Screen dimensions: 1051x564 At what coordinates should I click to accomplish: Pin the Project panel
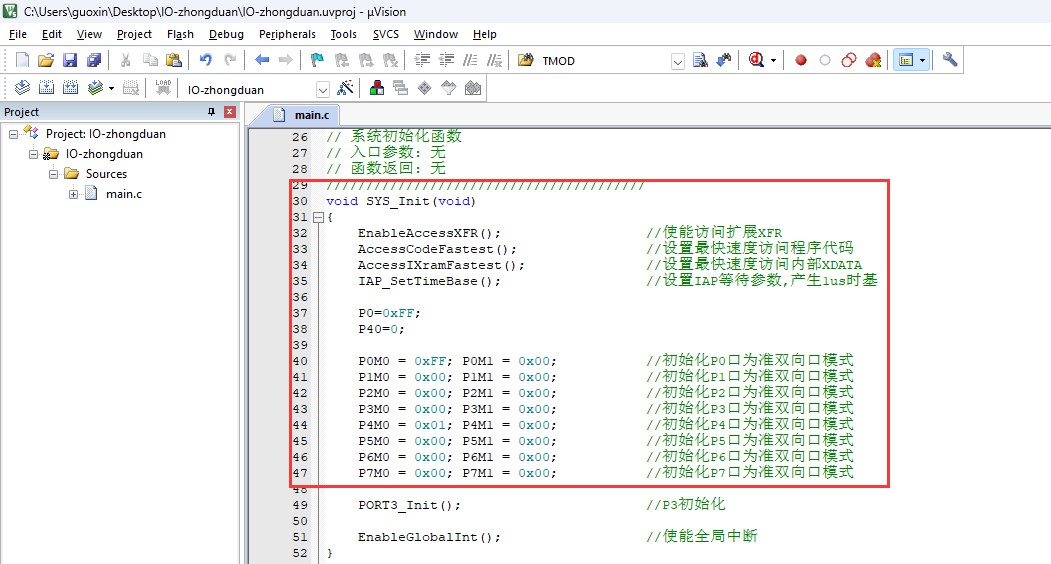pyautogui.click(x=212, y=112)
